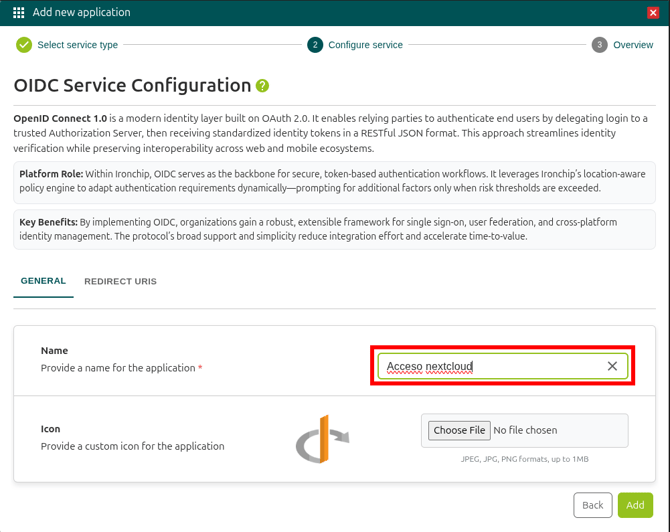This screenshot has height=532, width=670.
Task: Click the Platform Role info box
Action: coord(334,181)
